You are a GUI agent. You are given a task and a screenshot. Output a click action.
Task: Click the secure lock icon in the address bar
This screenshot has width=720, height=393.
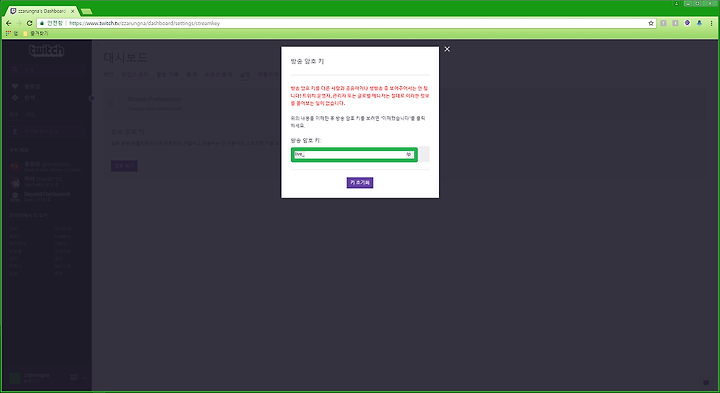(x=42, y=23)
